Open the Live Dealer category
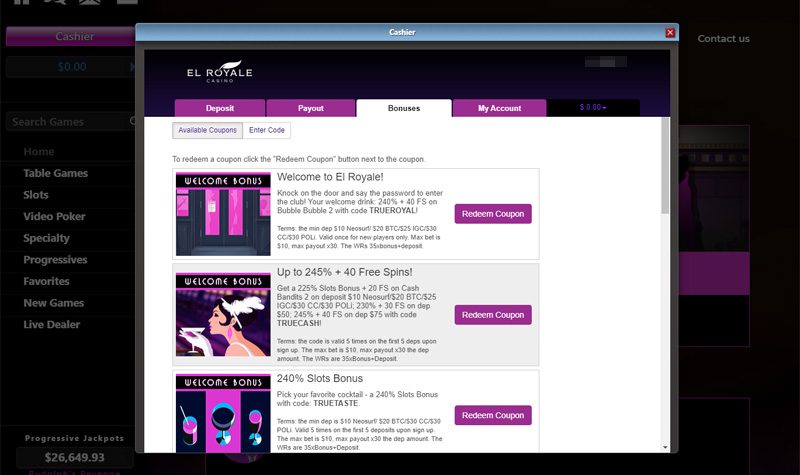The height and width of the screenshot is (475, 800). pos(52,324)
